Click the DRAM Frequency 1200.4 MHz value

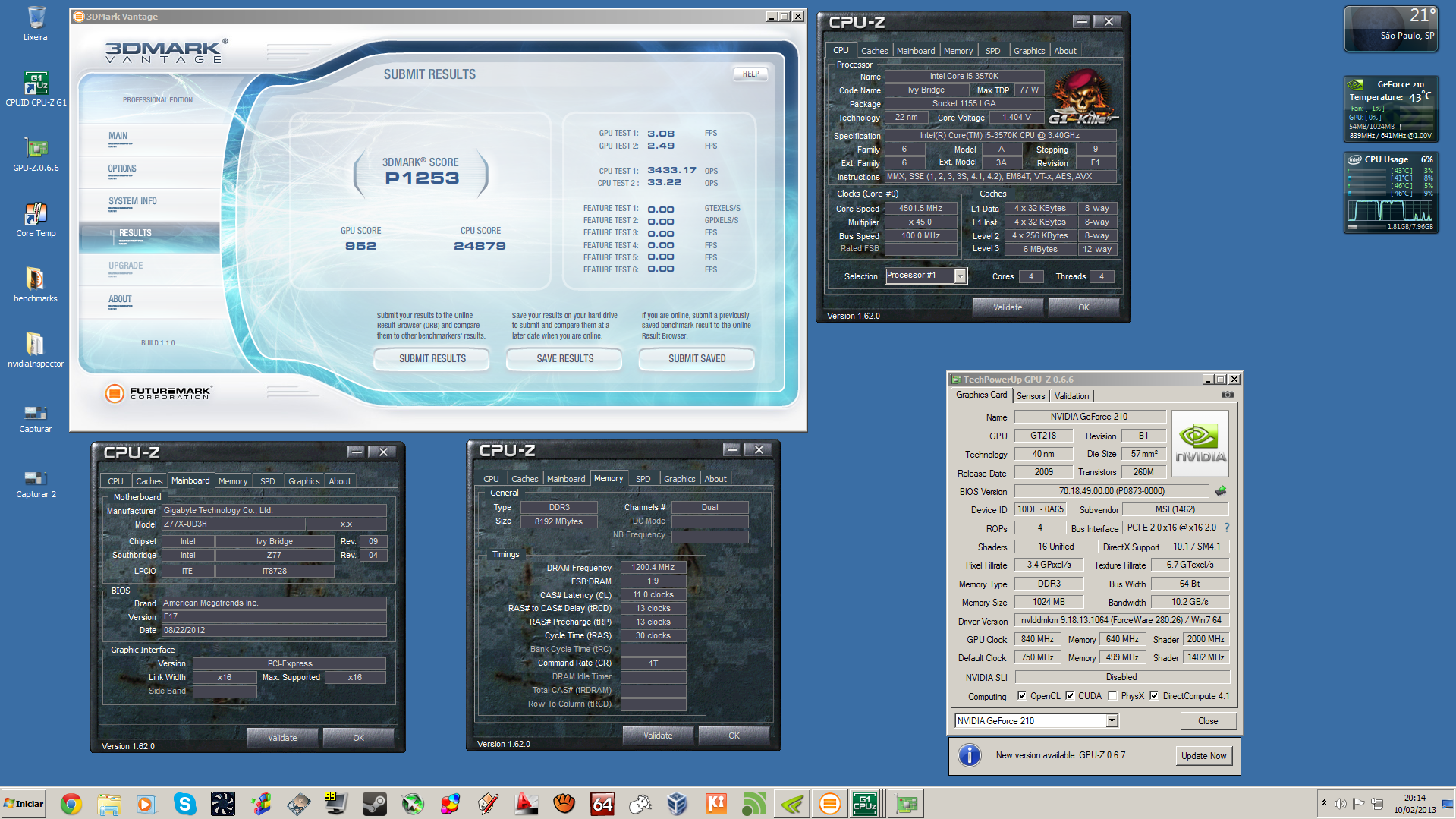pyautogui.click(x=653, y=568)
